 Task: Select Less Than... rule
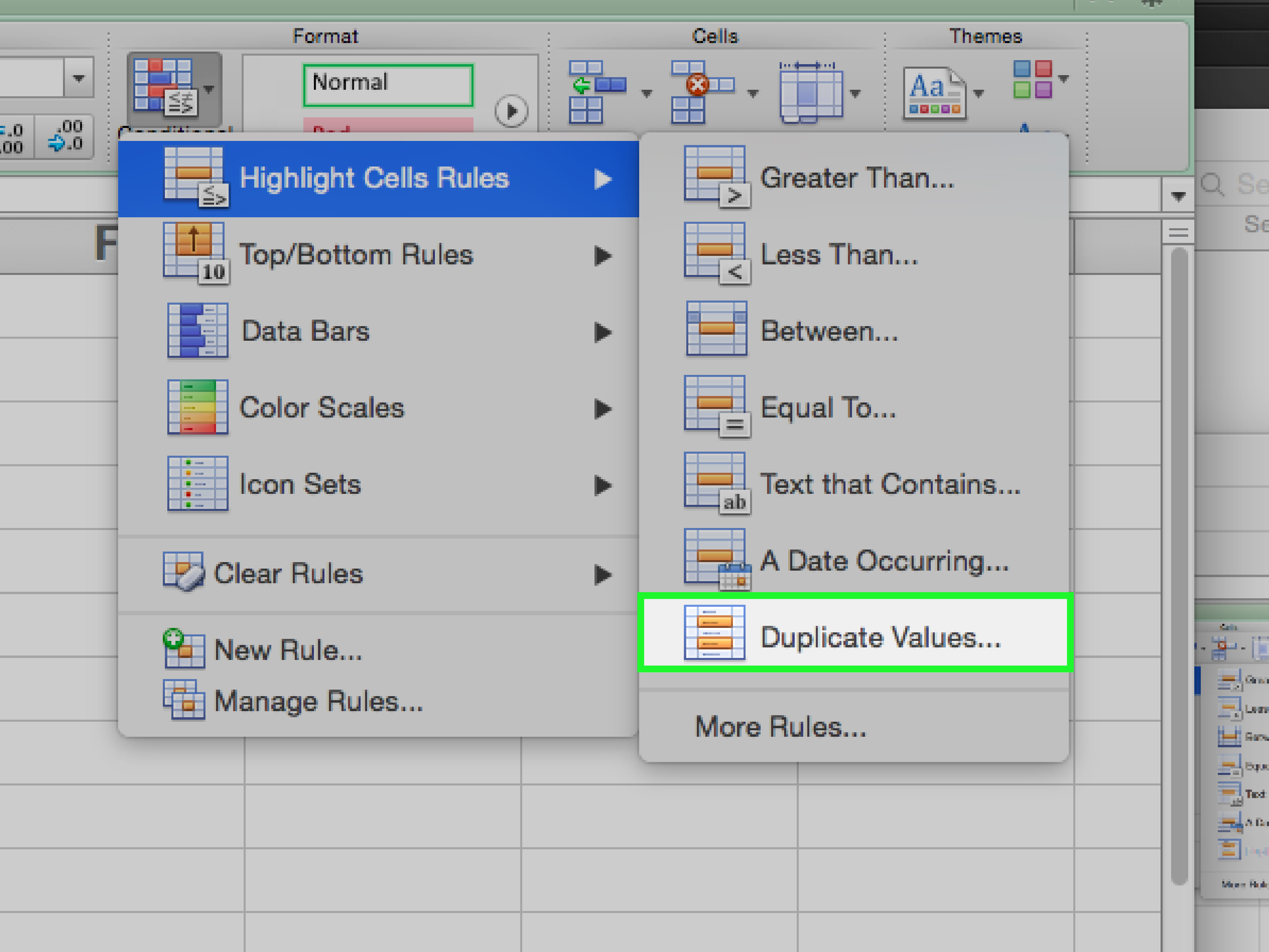pos(854,255)
